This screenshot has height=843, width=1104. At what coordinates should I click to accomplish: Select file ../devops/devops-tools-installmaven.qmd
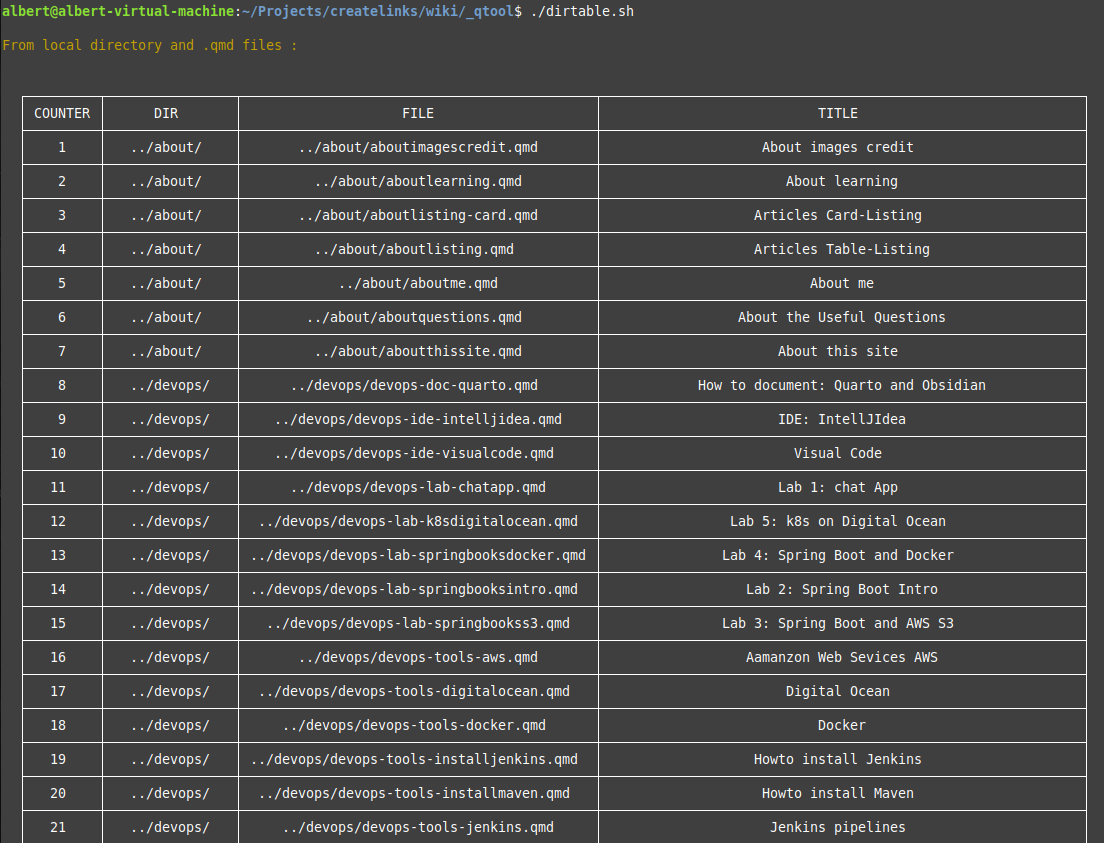tap(415, 793)
